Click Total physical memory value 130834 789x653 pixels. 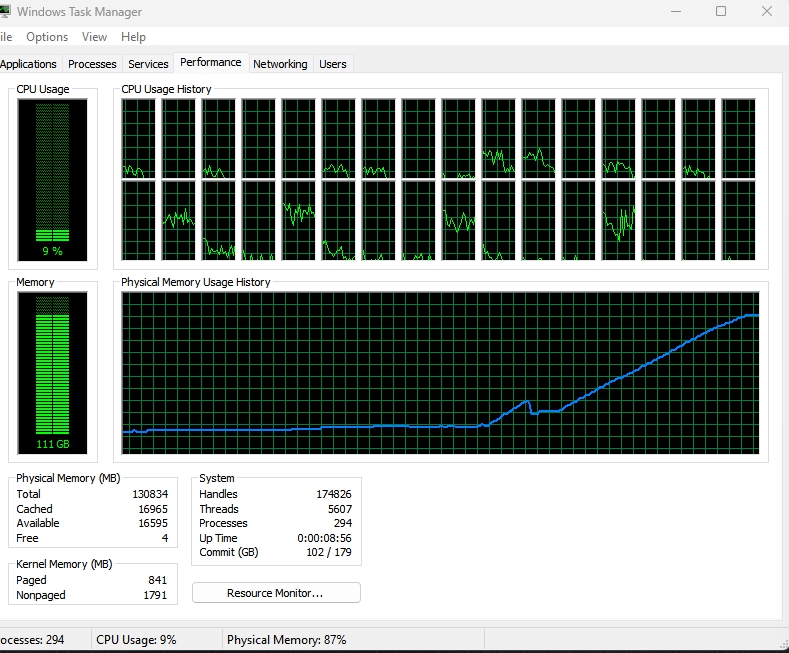(150, 494)
